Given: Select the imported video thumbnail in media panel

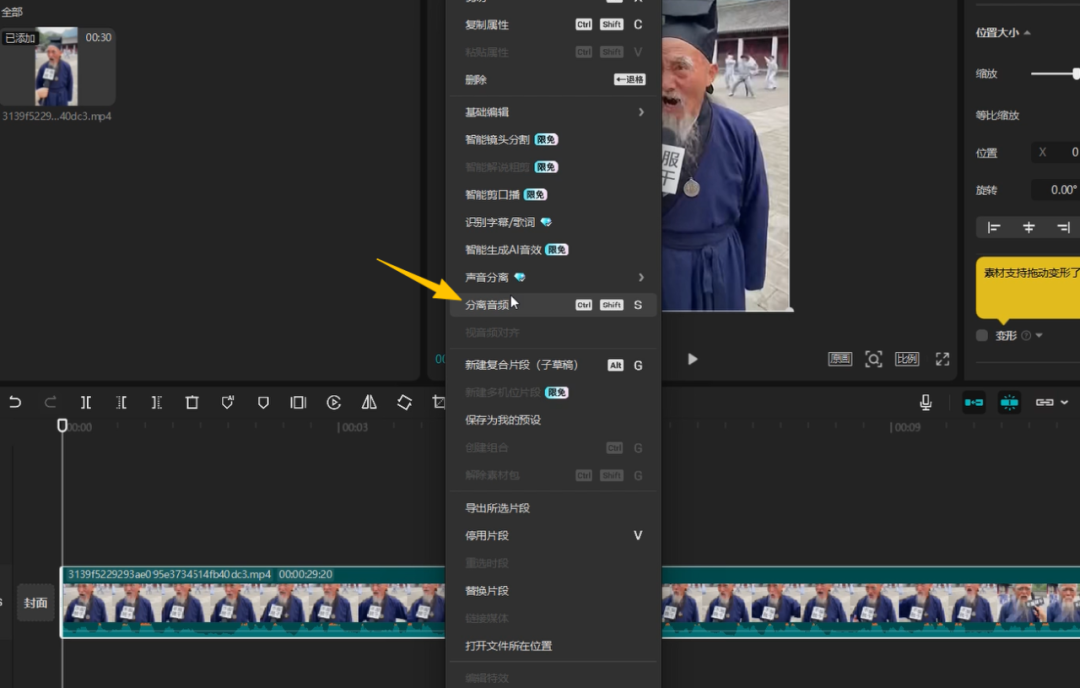Looking at the screenshot, I should pos(57,67).
